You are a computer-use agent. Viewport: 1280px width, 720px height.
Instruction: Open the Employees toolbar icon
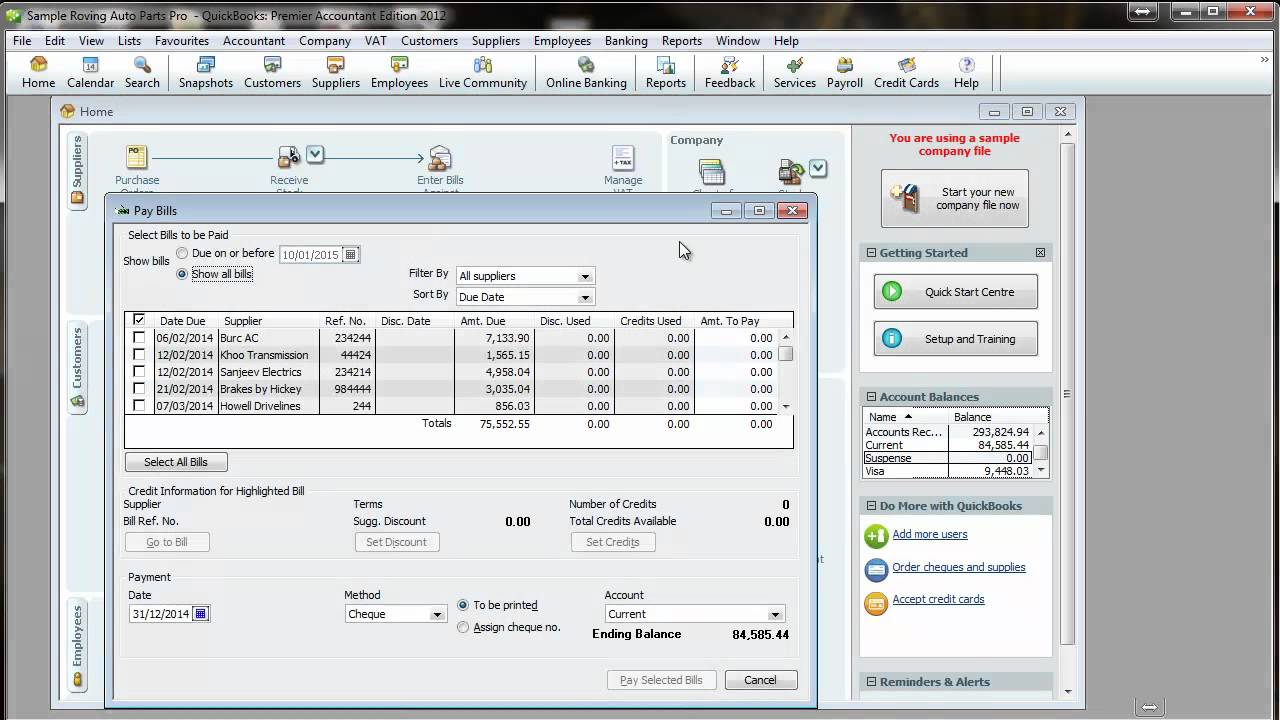point(399,73)
